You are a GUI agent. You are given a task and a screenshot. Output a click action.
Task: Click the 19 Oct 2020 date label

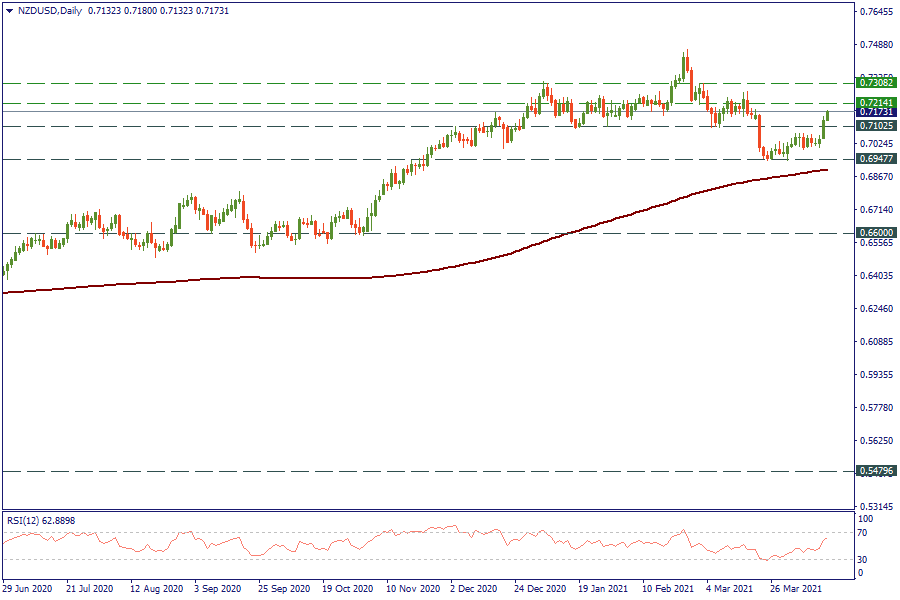click(349, 590)
